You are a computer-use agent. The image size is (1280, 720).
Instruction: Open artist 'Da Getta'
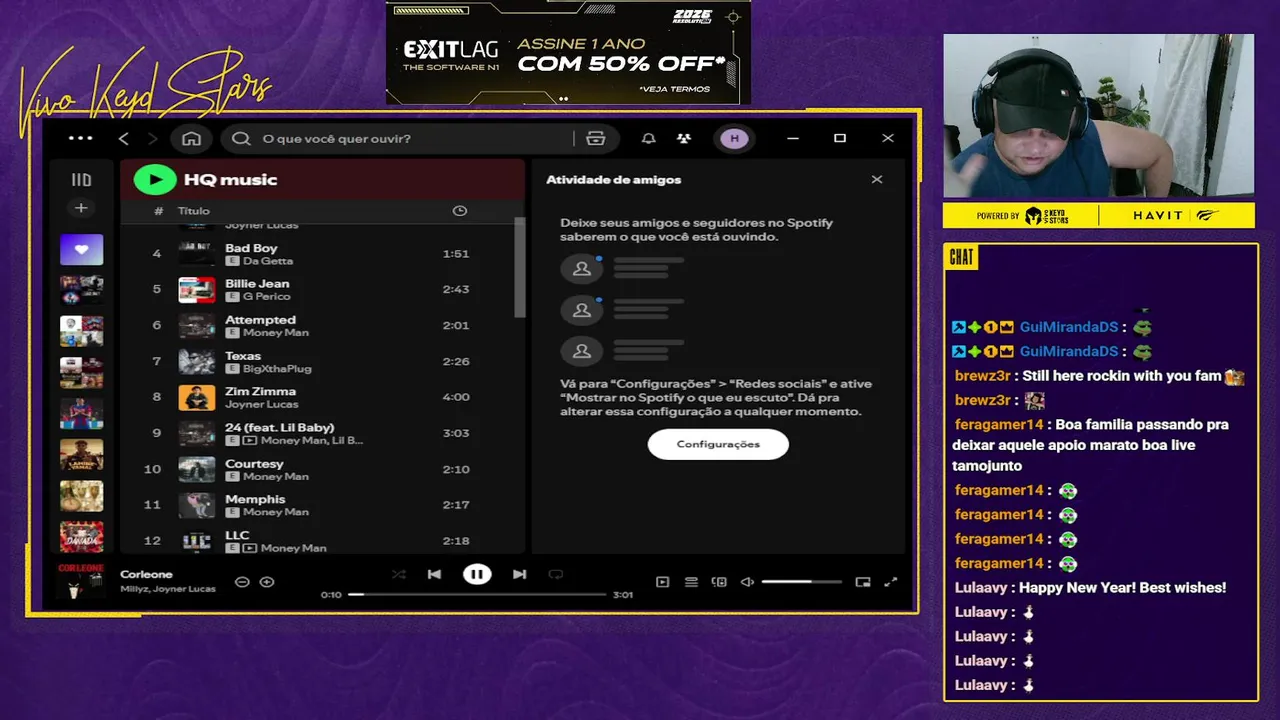pos(267,261)
